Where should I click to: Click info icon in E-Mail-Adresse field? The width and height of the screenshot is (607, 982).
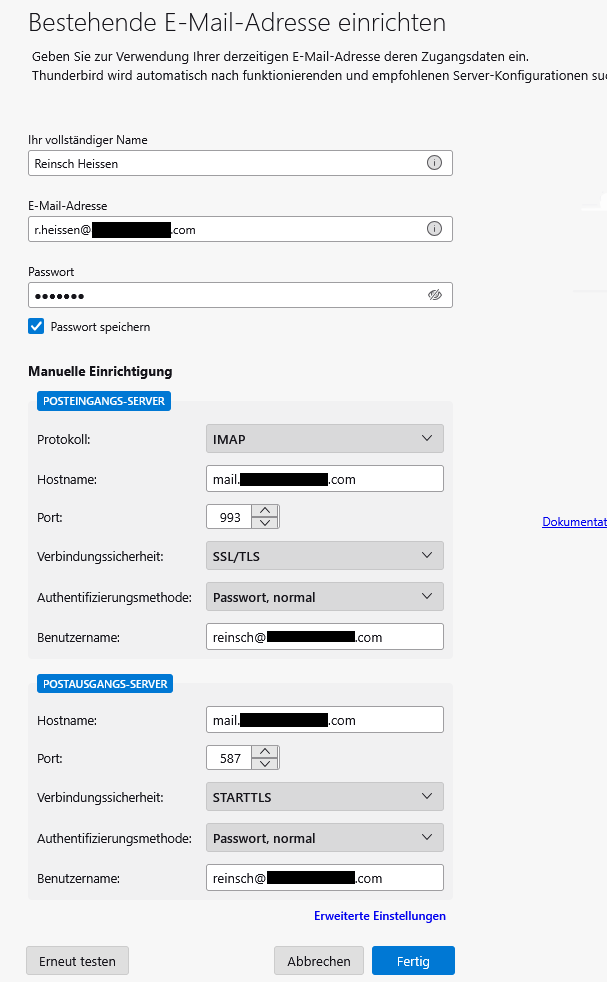(434, 229)
